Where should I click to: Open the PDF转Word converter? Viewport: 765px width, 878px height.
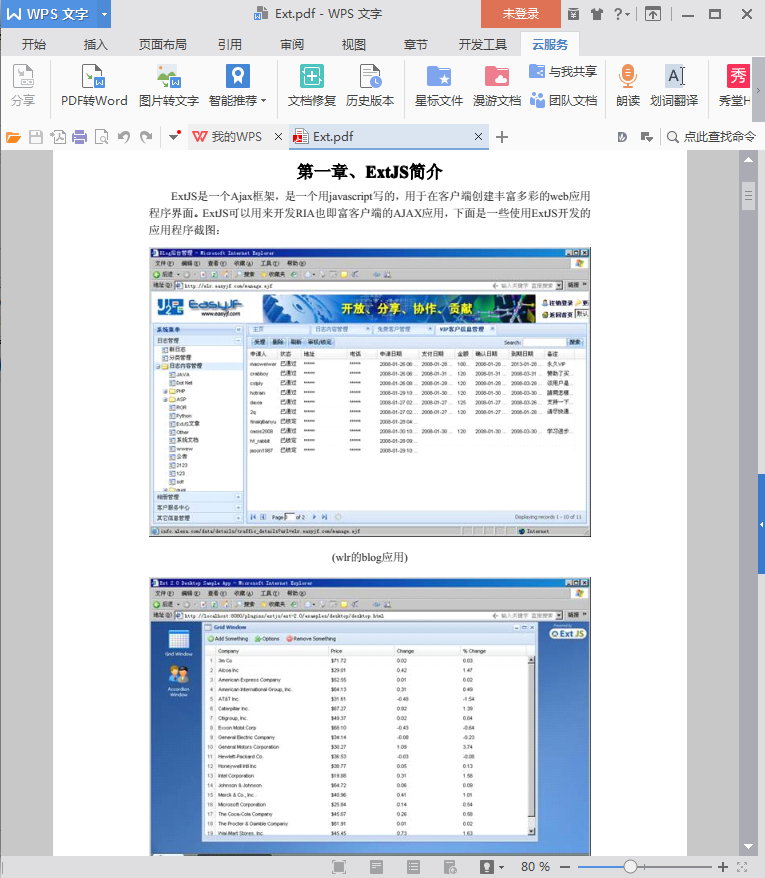[94, 86]
